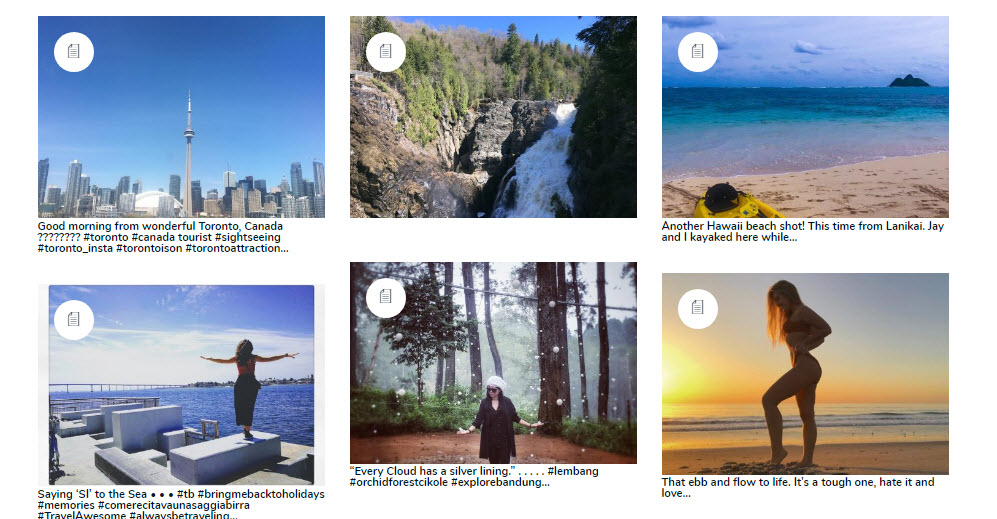The height and width of the screenshot is (519, 997).
Task: Click document icon on orchid forest photo
Action: 386,297
